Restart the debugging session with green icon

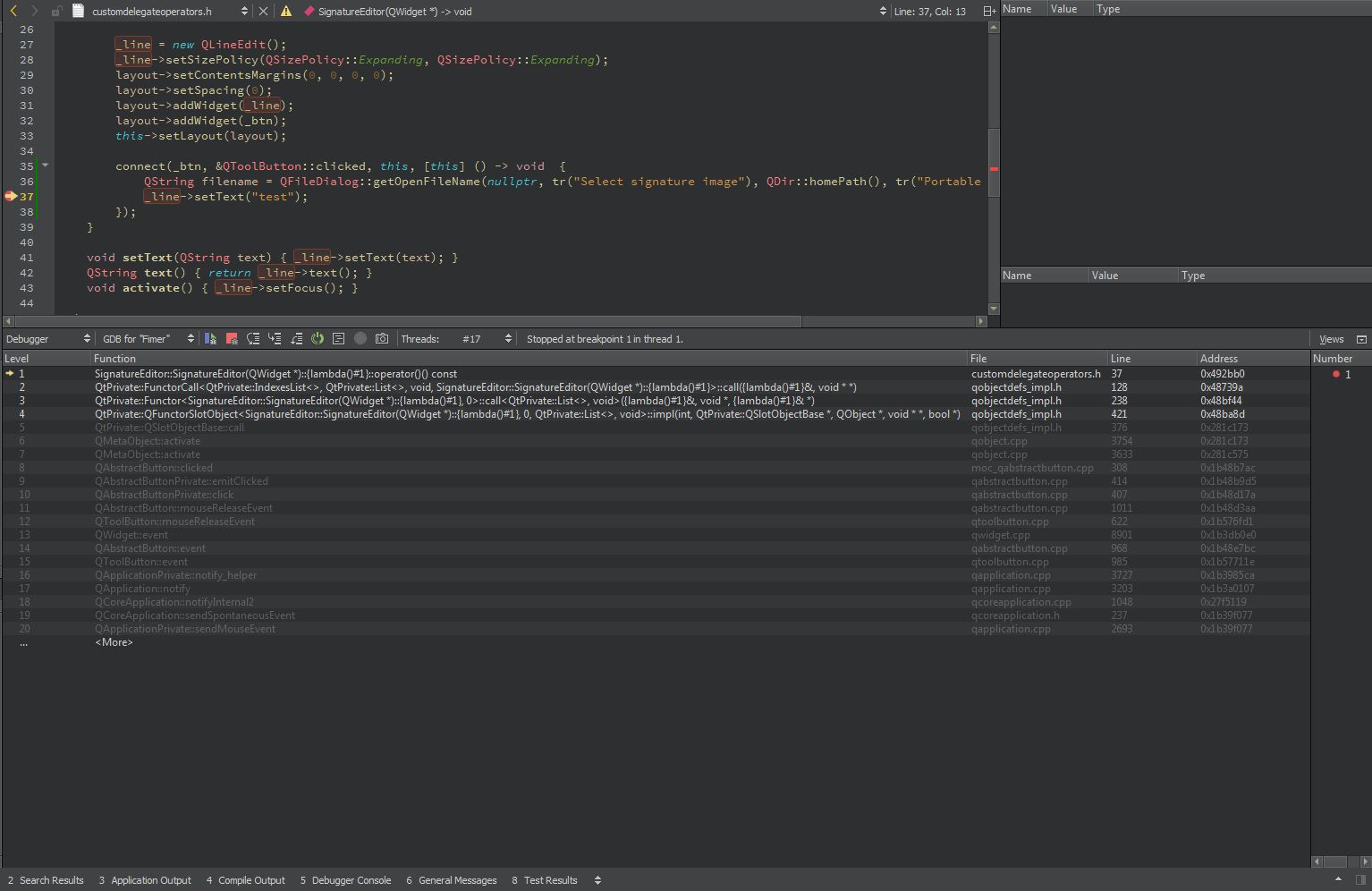(x=318, y=338)
